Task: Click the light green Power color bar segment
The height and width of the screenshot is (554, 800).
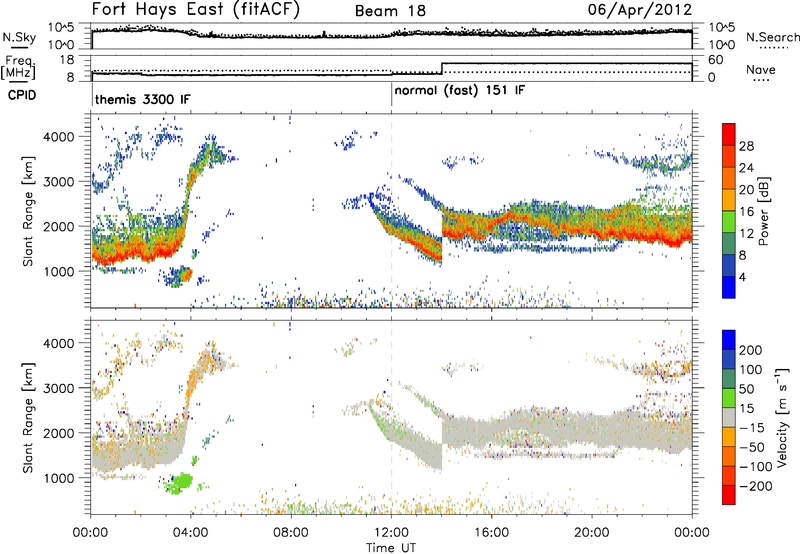Action: [729, 221]
